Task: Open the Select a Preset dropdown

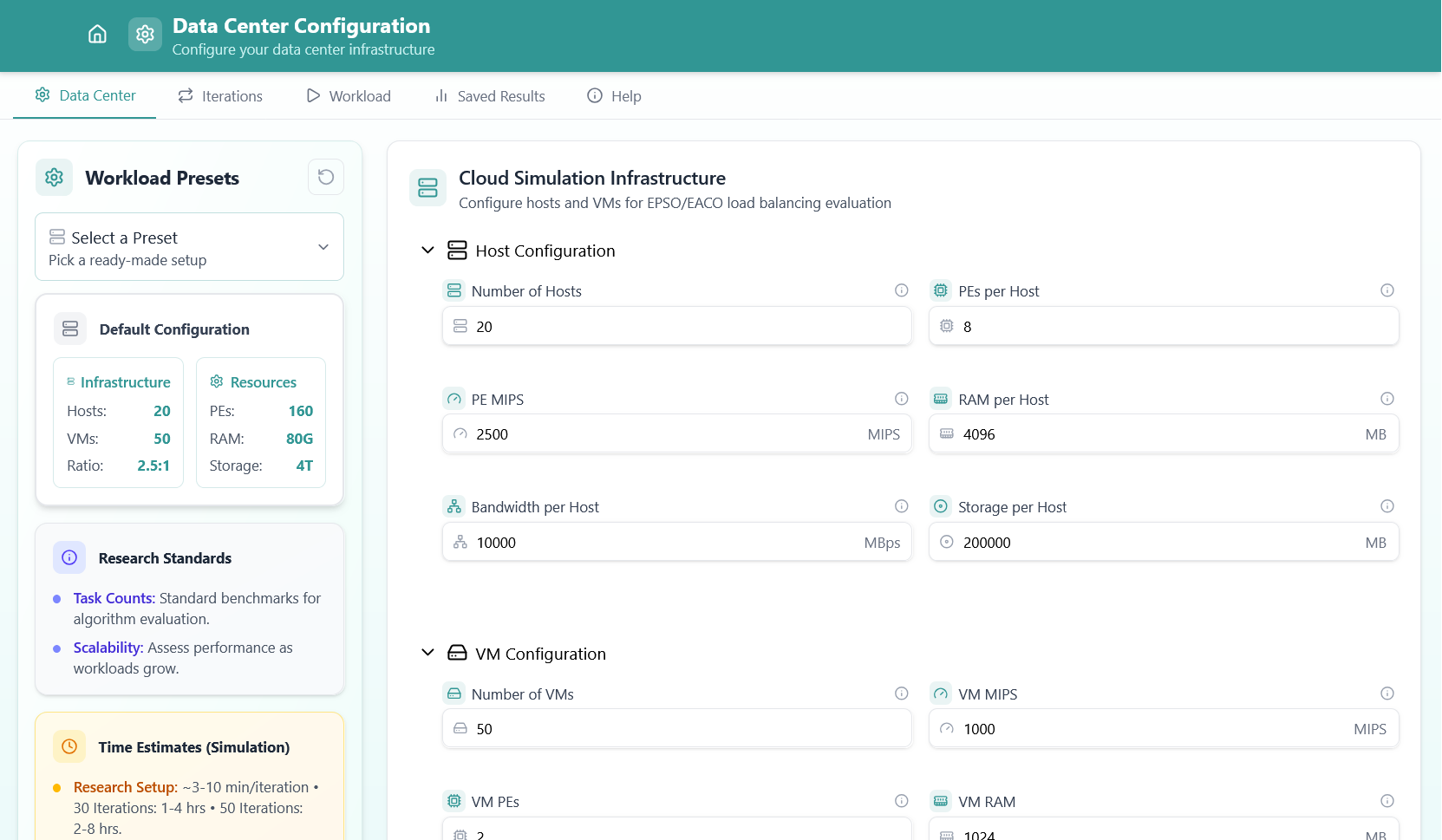Action: point(189,248)
